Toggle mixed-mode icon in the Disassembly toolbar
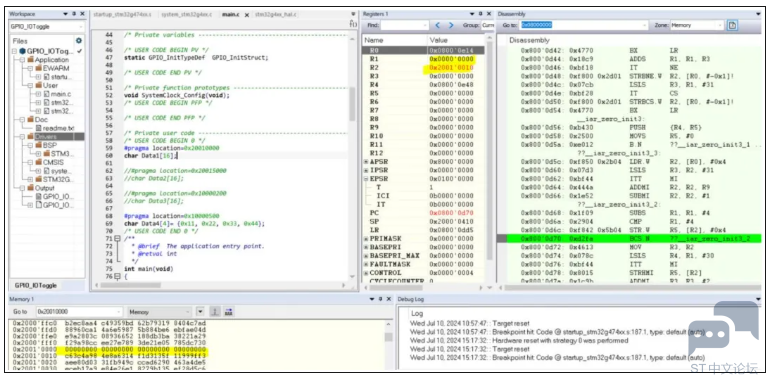This screenshot has width=767, height=384. pyautogui.click(x=732, y=25)
